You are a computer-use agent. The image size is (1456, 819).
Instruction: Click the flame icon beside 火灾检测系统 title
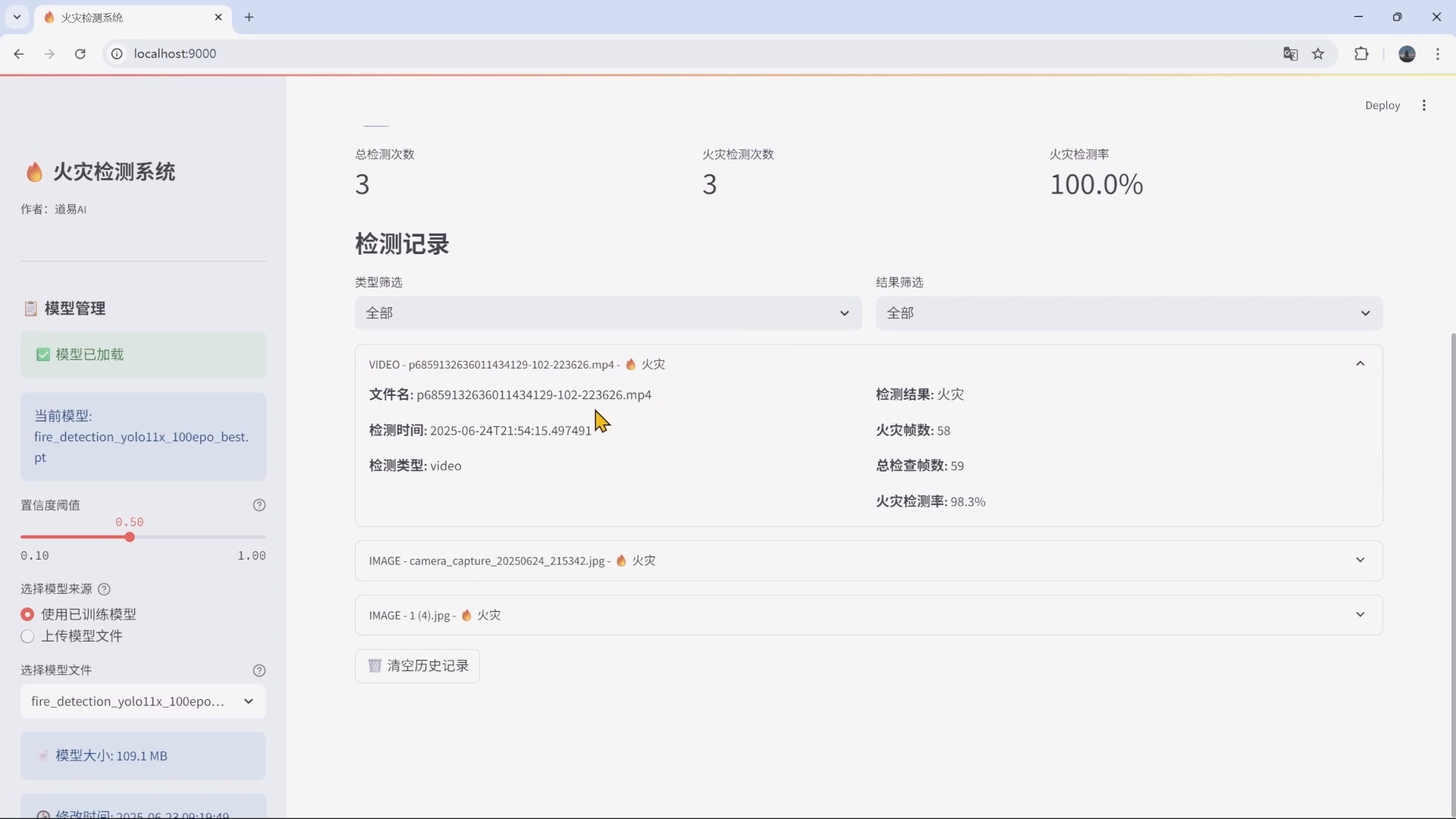coord(33,171)
